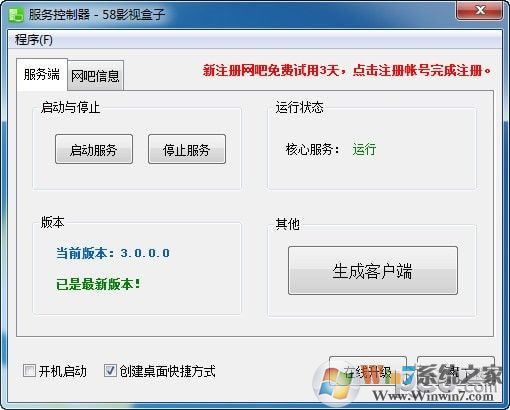Click the 在线升级 button
This screenshot has width=510, height=410.
368,371
